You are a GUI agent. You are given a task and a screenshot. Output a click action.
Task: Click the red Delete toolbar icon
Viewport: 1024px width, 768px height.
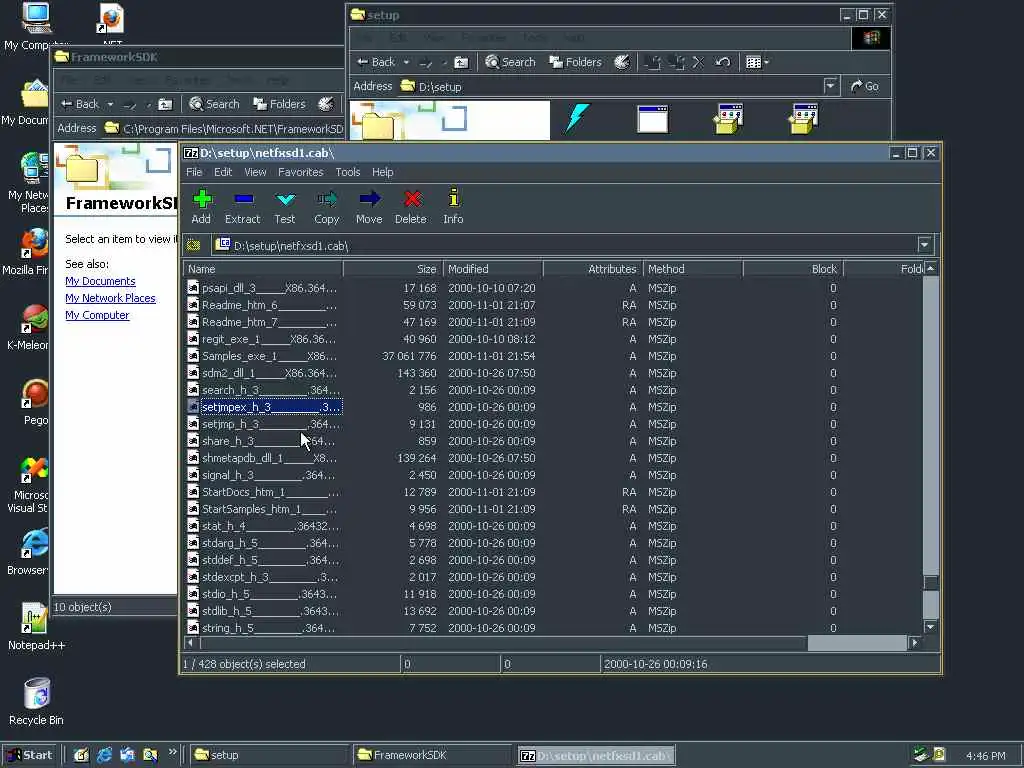click(411, 207)
